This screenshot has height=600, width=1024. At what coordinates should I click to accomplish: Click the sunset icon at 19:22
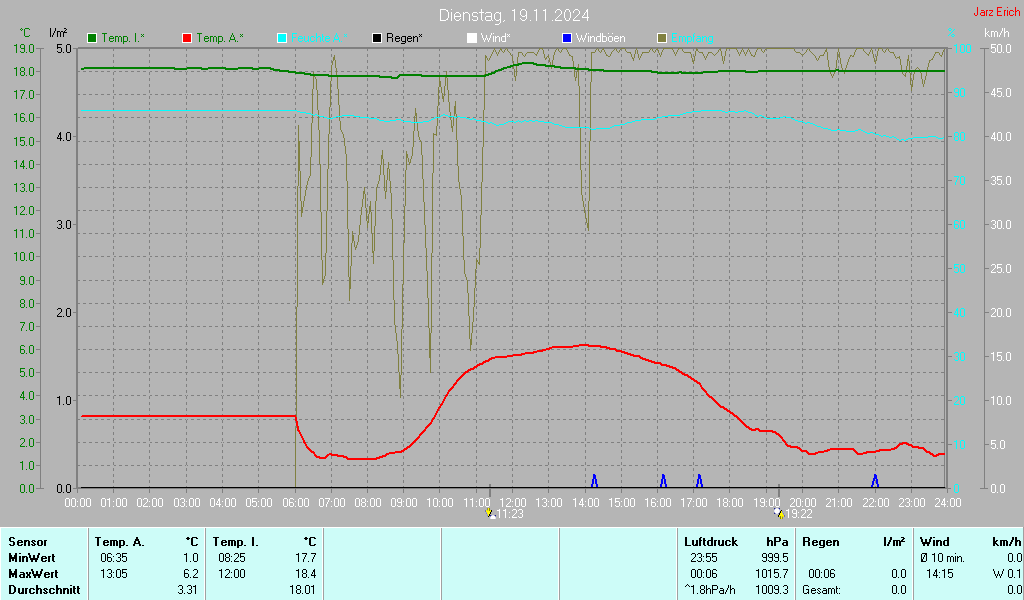(778, 514)
